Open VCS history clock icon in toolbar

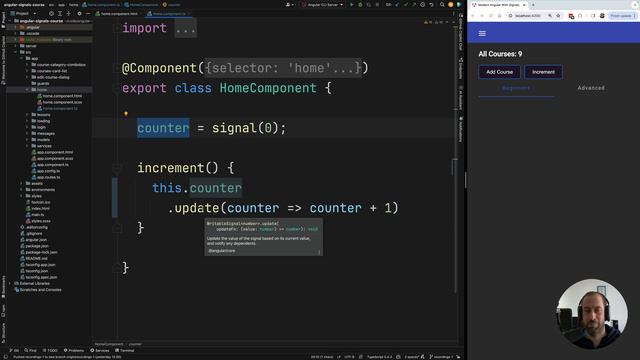click(422, 4)
